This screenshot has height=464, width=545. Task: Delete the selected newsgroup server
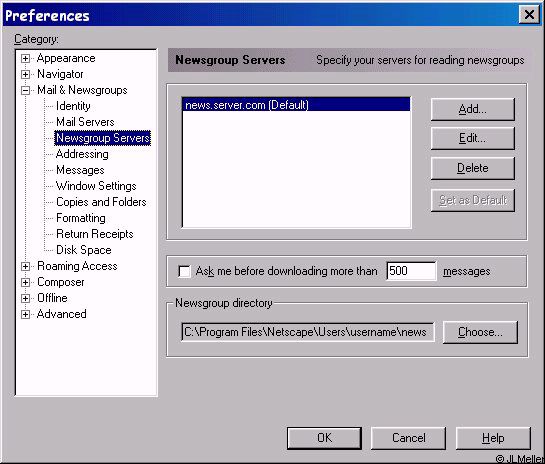(x=473, y=168)
